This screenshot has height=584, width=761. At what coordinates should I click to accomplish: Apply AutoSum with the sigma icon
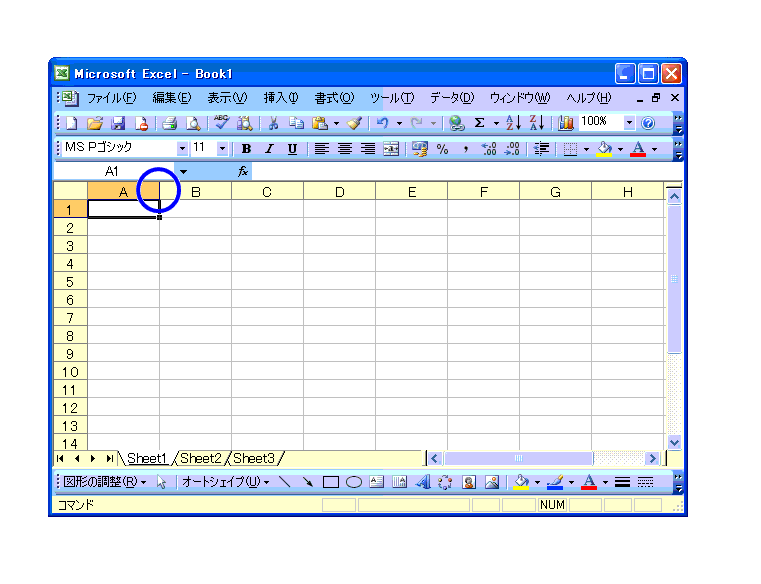coord(480,123)
